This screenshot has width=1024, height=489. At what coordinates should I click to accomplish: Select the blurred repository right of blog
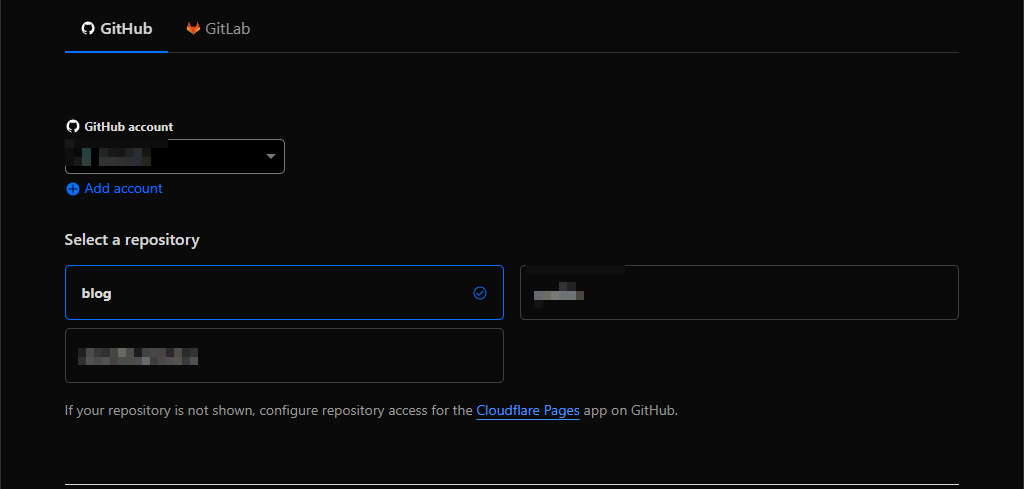[x=739, y=292]
